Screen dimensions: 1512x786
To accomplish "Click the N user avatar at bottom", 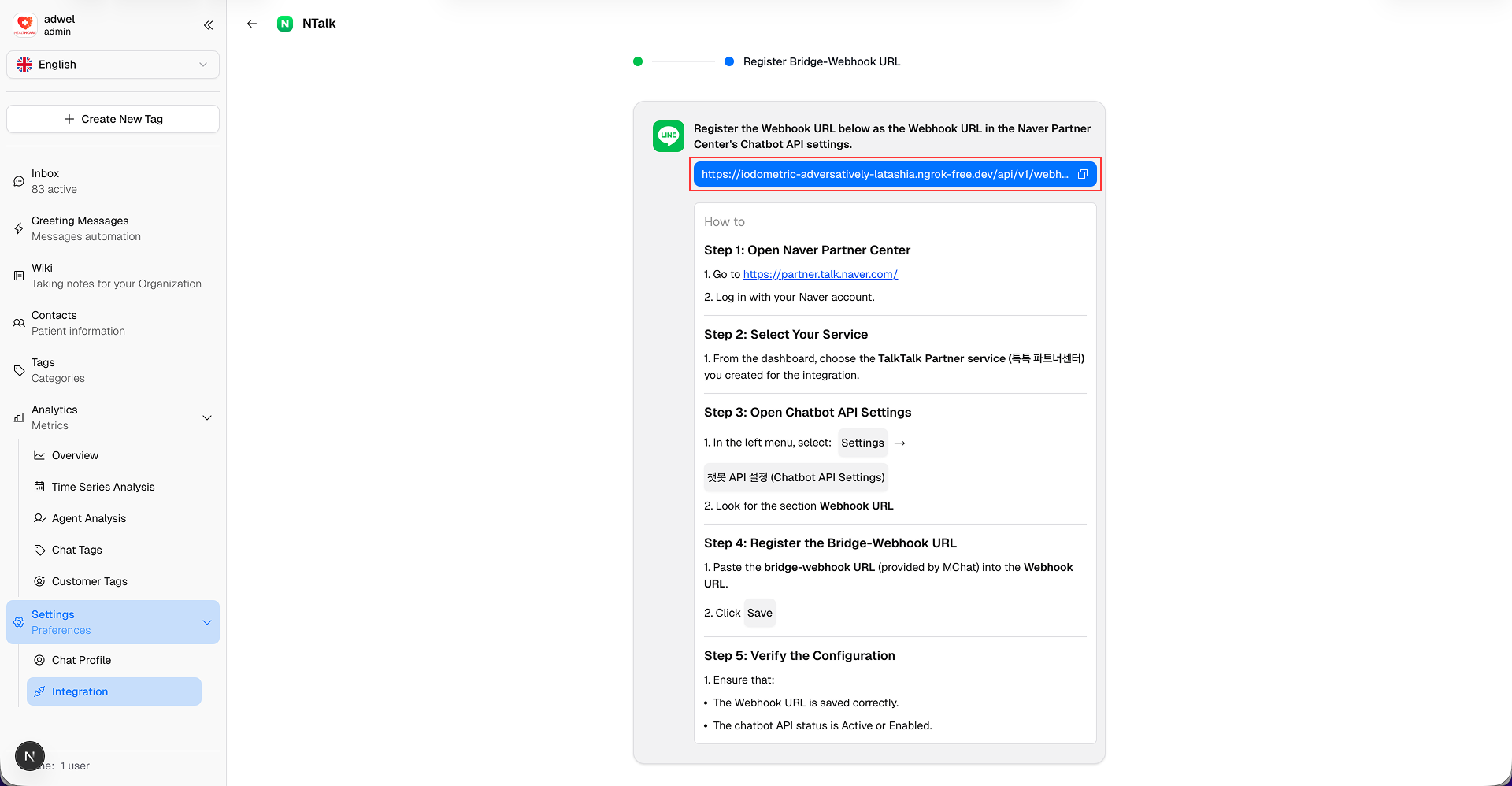I will click(29, 755).
